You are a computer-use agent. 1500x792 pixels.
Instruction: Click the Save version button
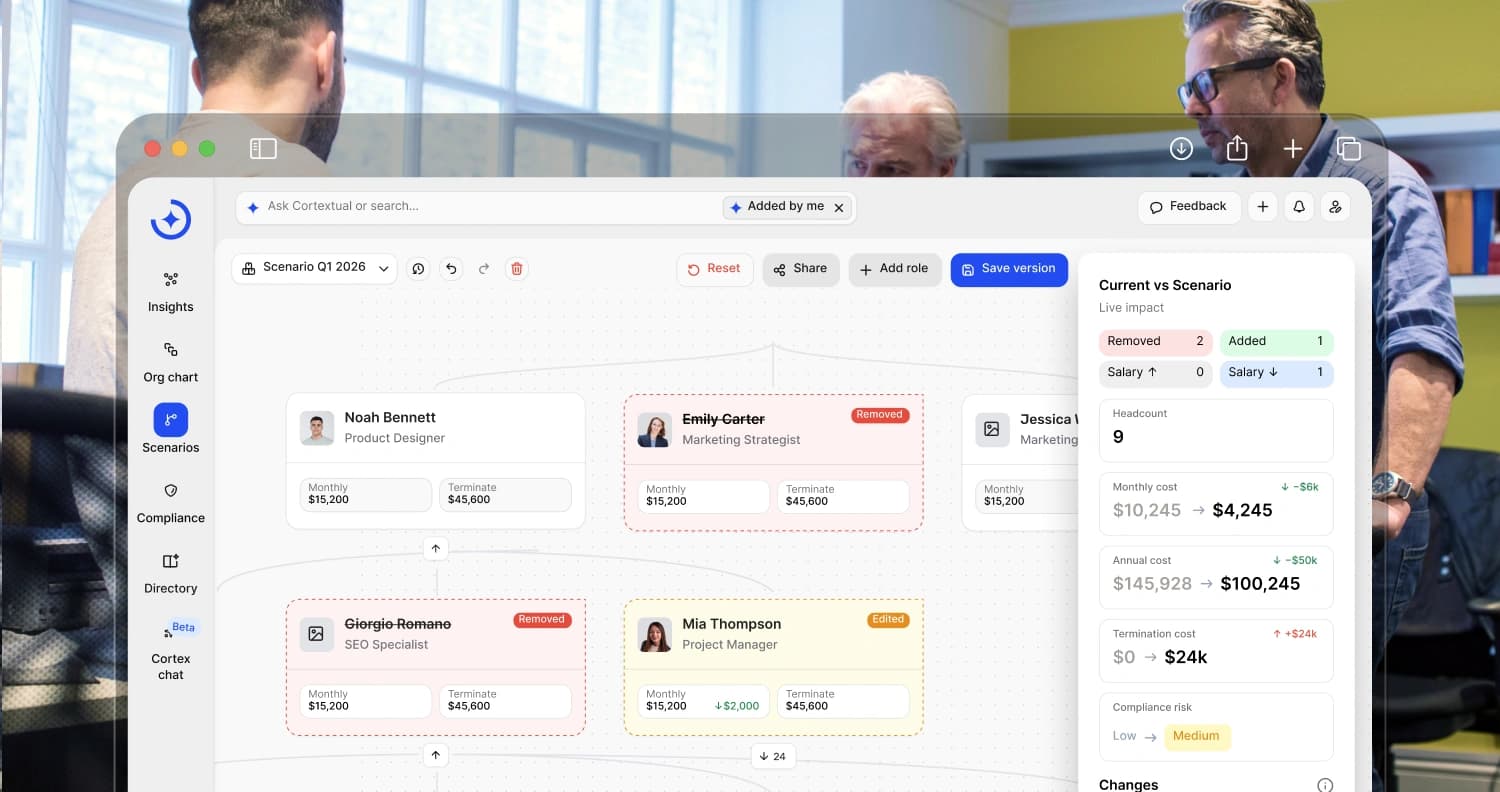(1009, 269)
